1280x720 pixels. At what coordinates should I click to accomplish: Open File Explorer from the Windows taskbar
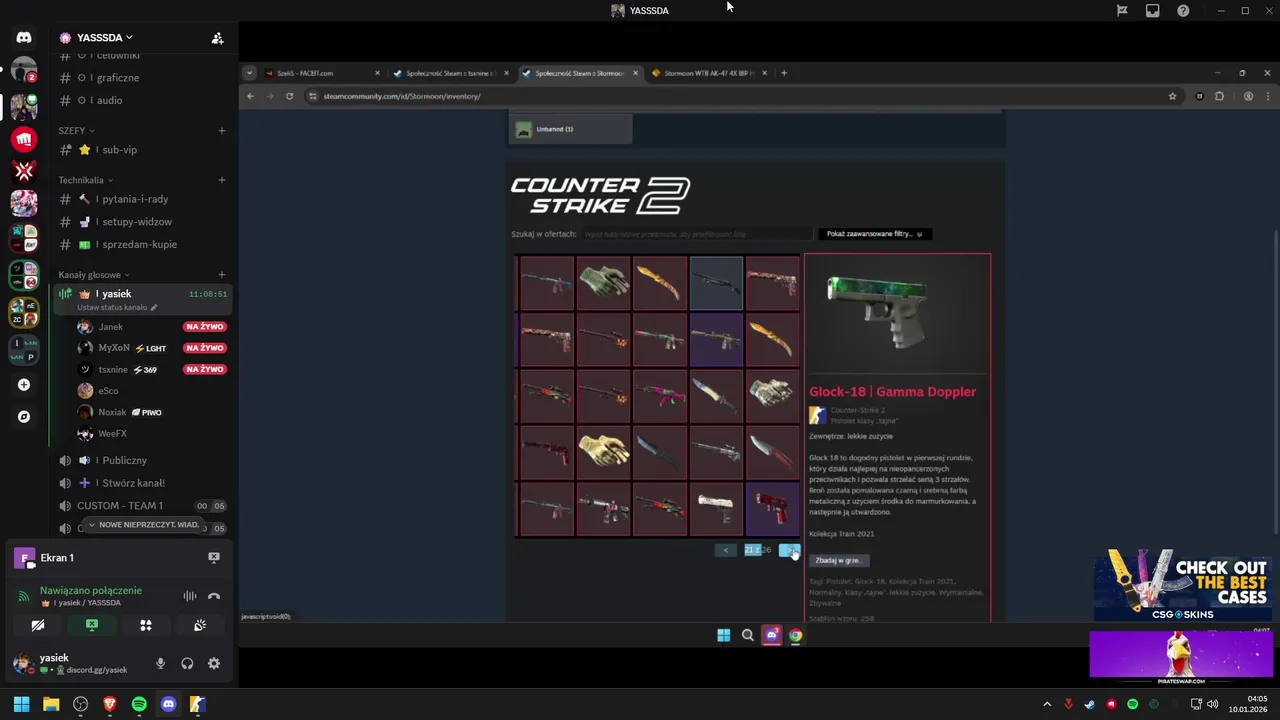pyautogui.click(x=51, y=704)
